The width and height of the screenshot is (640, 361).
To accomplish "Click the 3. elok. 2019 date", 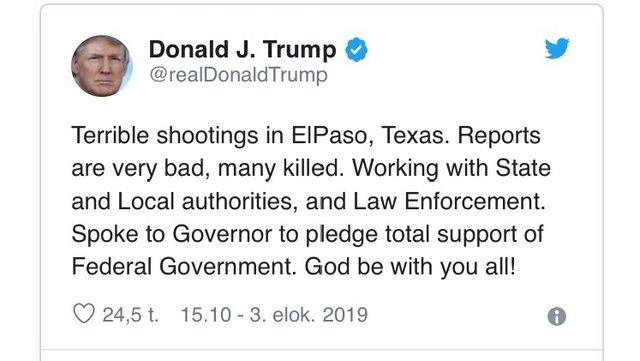I will (x=309, y=315).
